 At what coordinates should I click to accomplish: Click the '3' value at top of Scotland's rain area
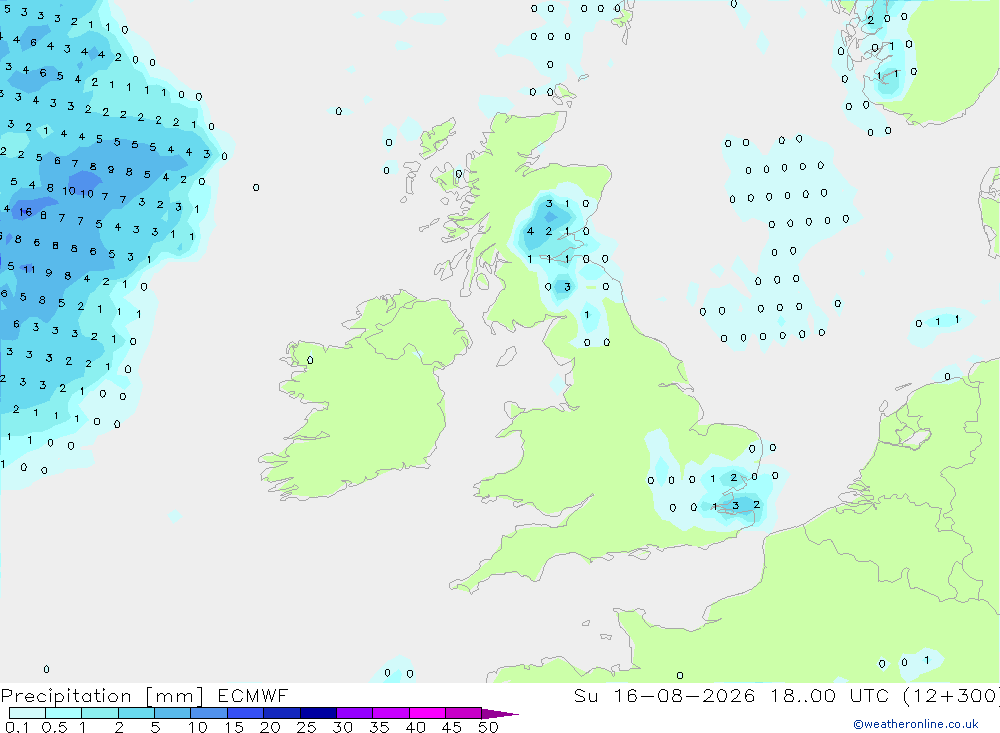[549, 204]
